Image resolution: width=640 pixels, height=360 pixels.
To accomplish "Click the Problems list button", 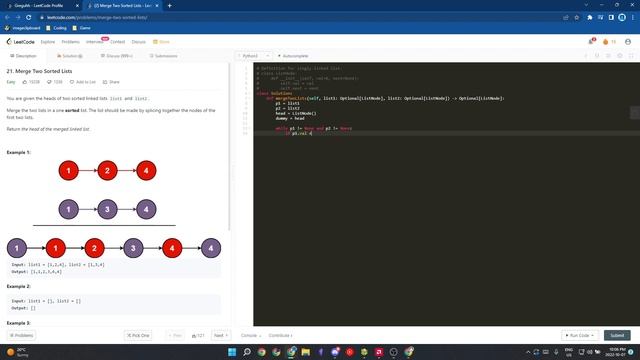I will 21,336.
